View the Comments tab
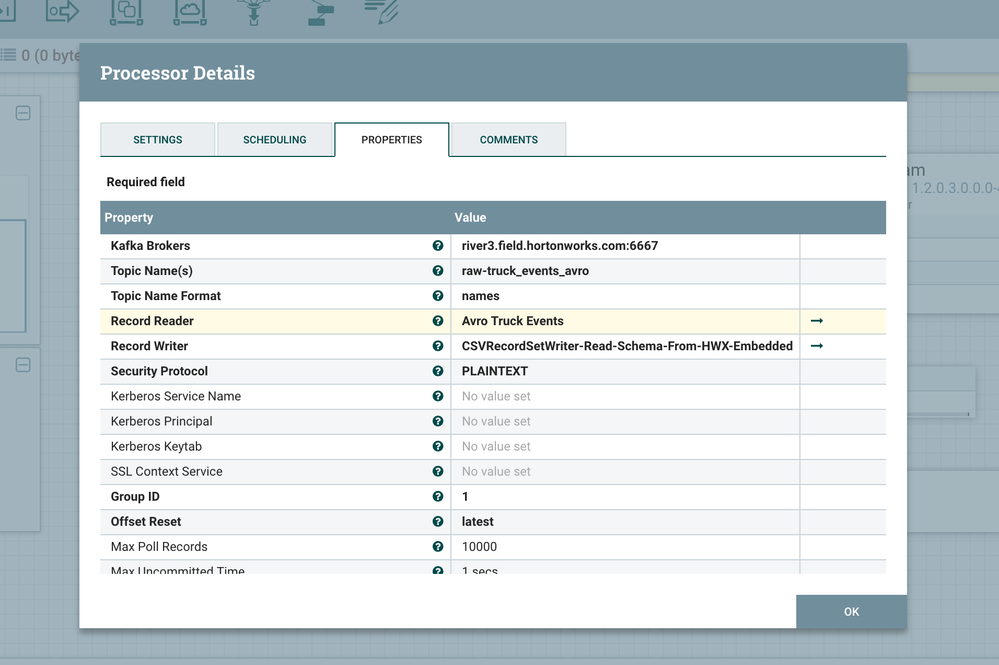Viewport: 999px width, 665px height. click(508, 140)
